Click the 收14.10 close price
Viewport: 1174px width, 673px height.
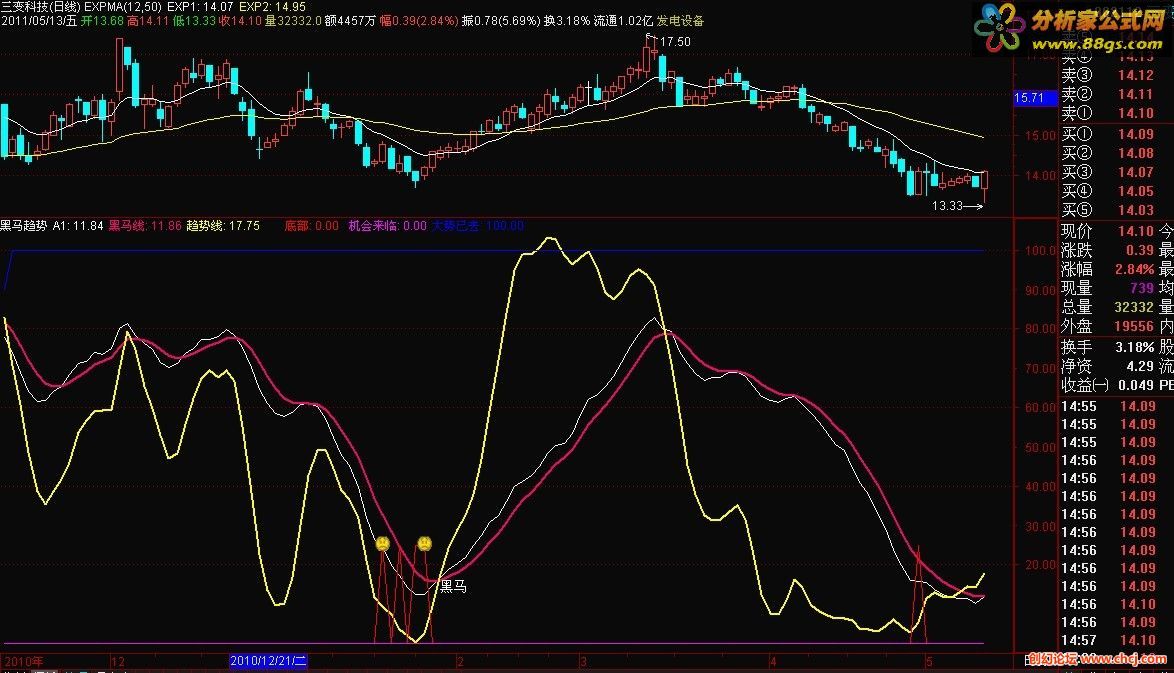(240, 21)
